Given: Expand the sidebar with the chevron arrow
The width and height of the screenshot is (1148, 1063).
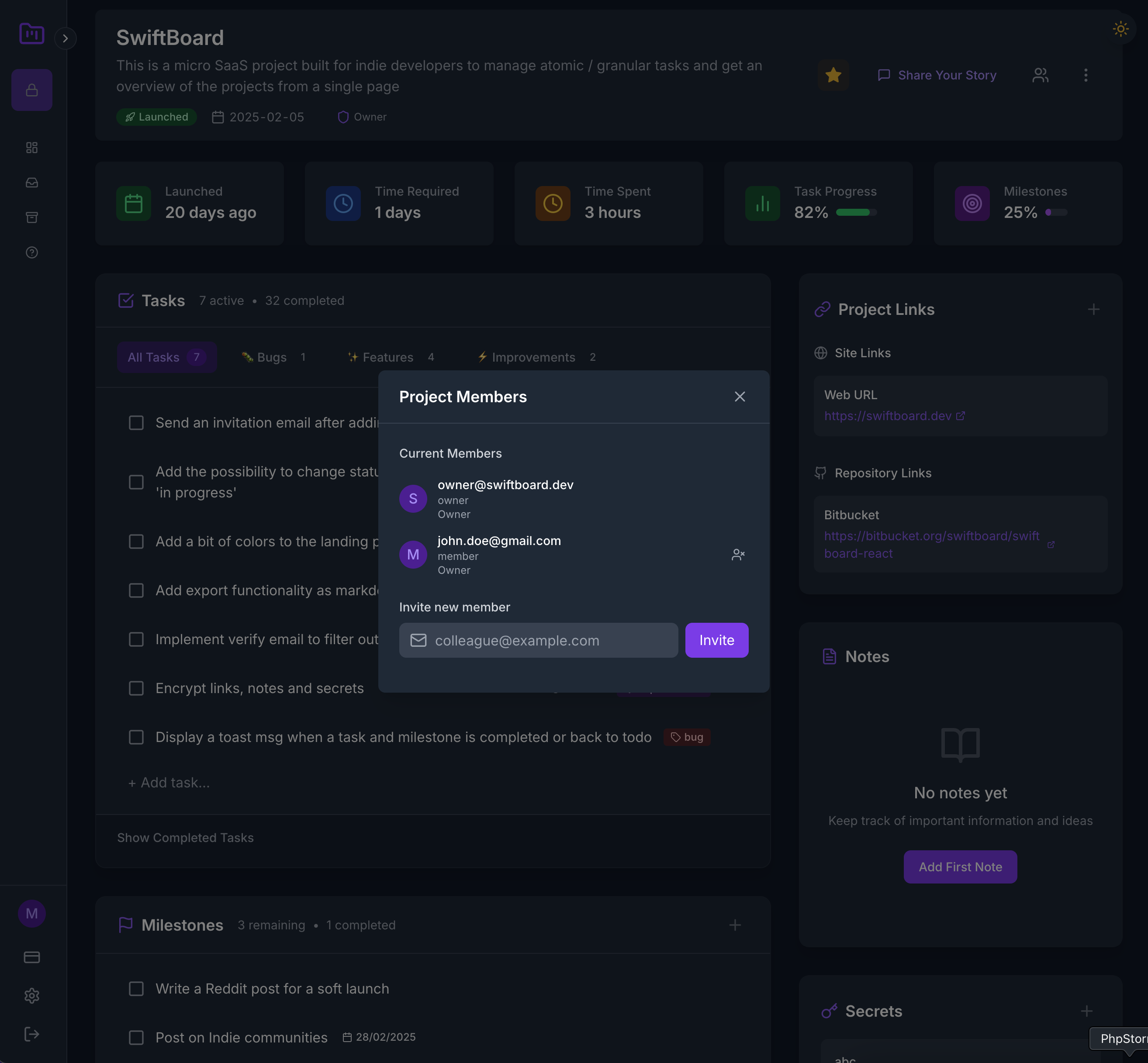Looking at the screenshot, I should [x=65, y=38].
